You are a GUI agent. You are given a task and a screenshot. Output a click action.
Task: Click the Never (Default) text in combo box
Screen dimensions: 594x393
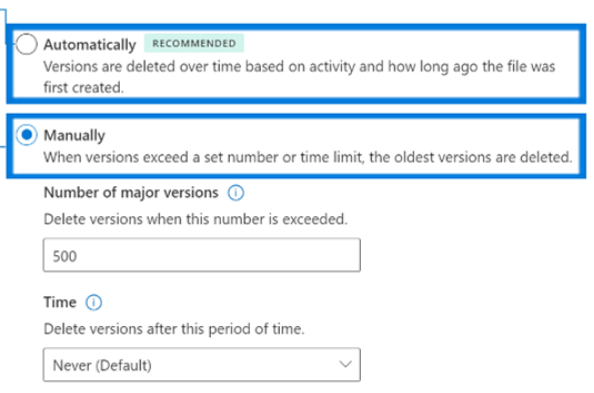102,365
